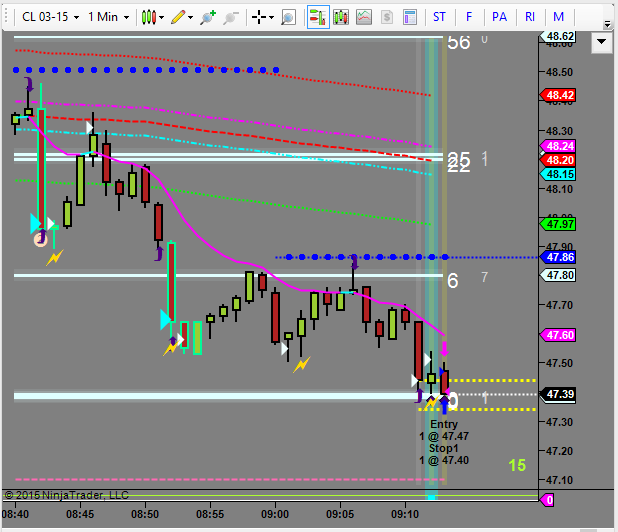
Task: Open the Data Series bars icon
Action: pos(341,17)
